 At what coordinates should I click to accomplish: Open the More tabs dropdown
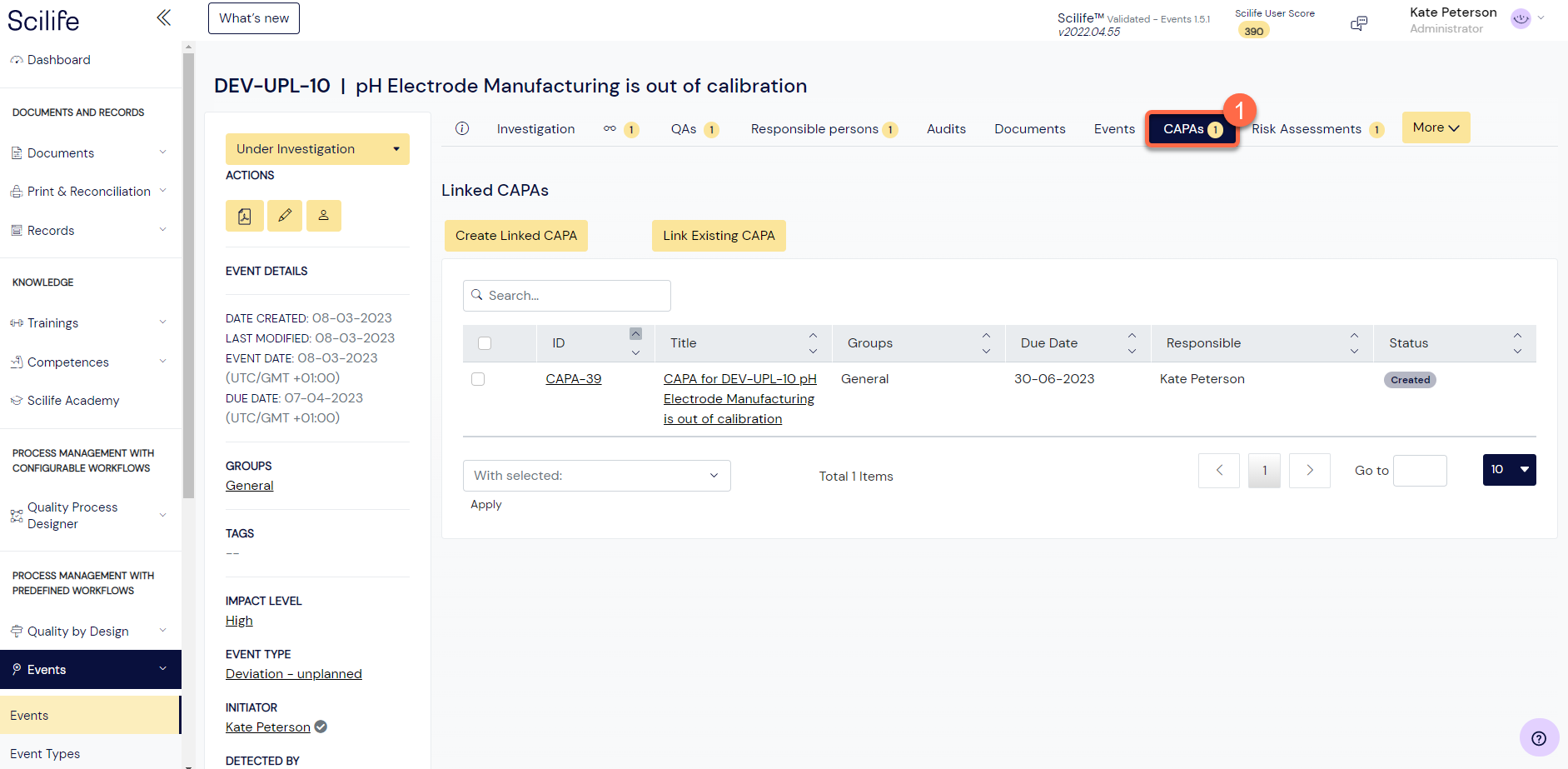1436,127
